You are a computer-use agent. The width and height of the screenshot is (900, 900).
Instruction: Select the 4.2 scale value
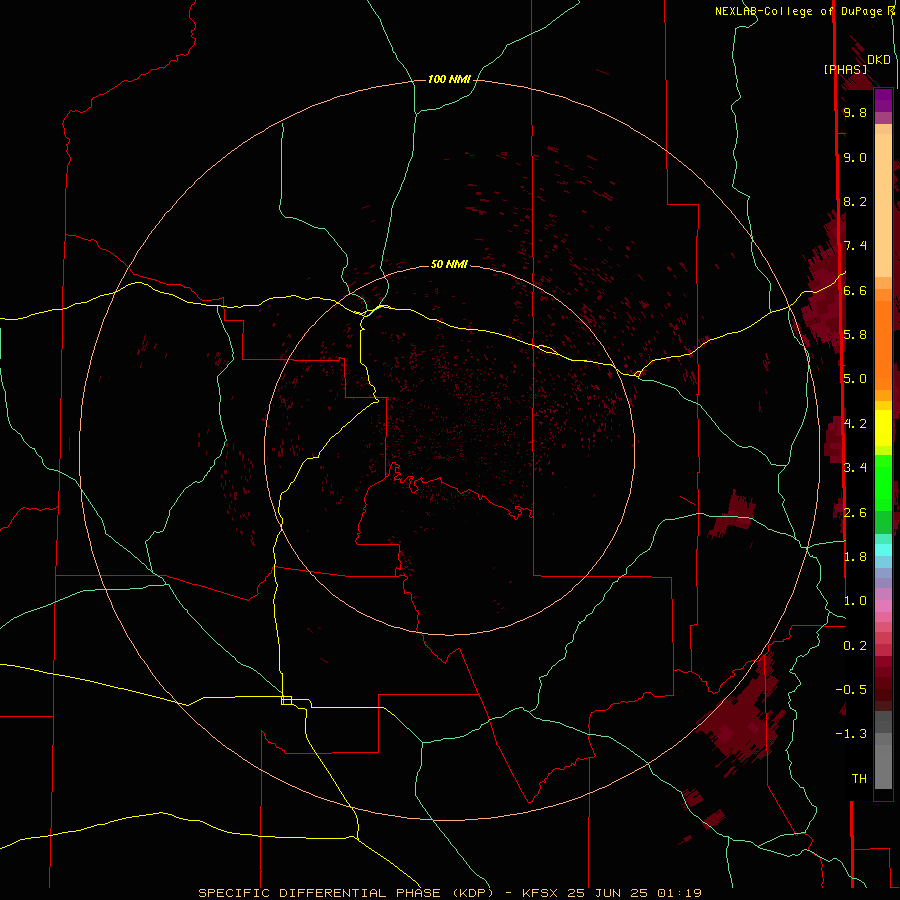pyautogui.click(x=855, y=423)
